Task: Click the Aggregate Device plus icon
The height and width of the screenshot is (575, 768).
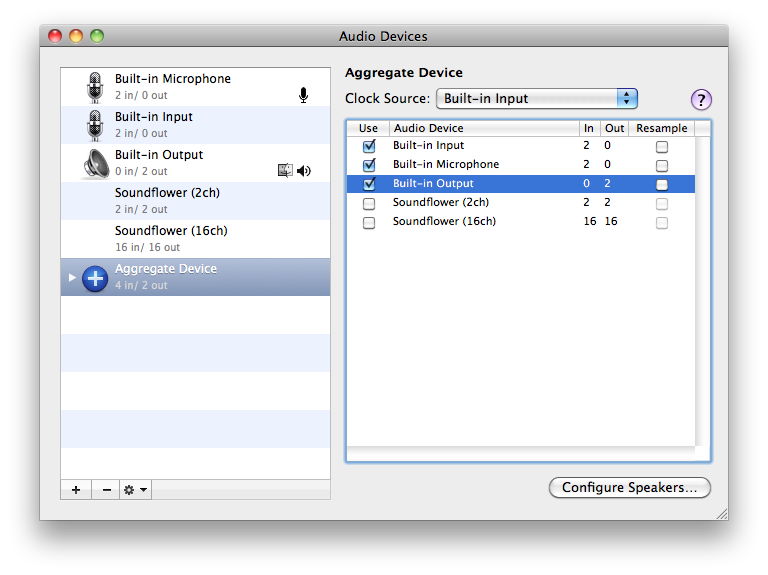Action: (x=95, y=277)
